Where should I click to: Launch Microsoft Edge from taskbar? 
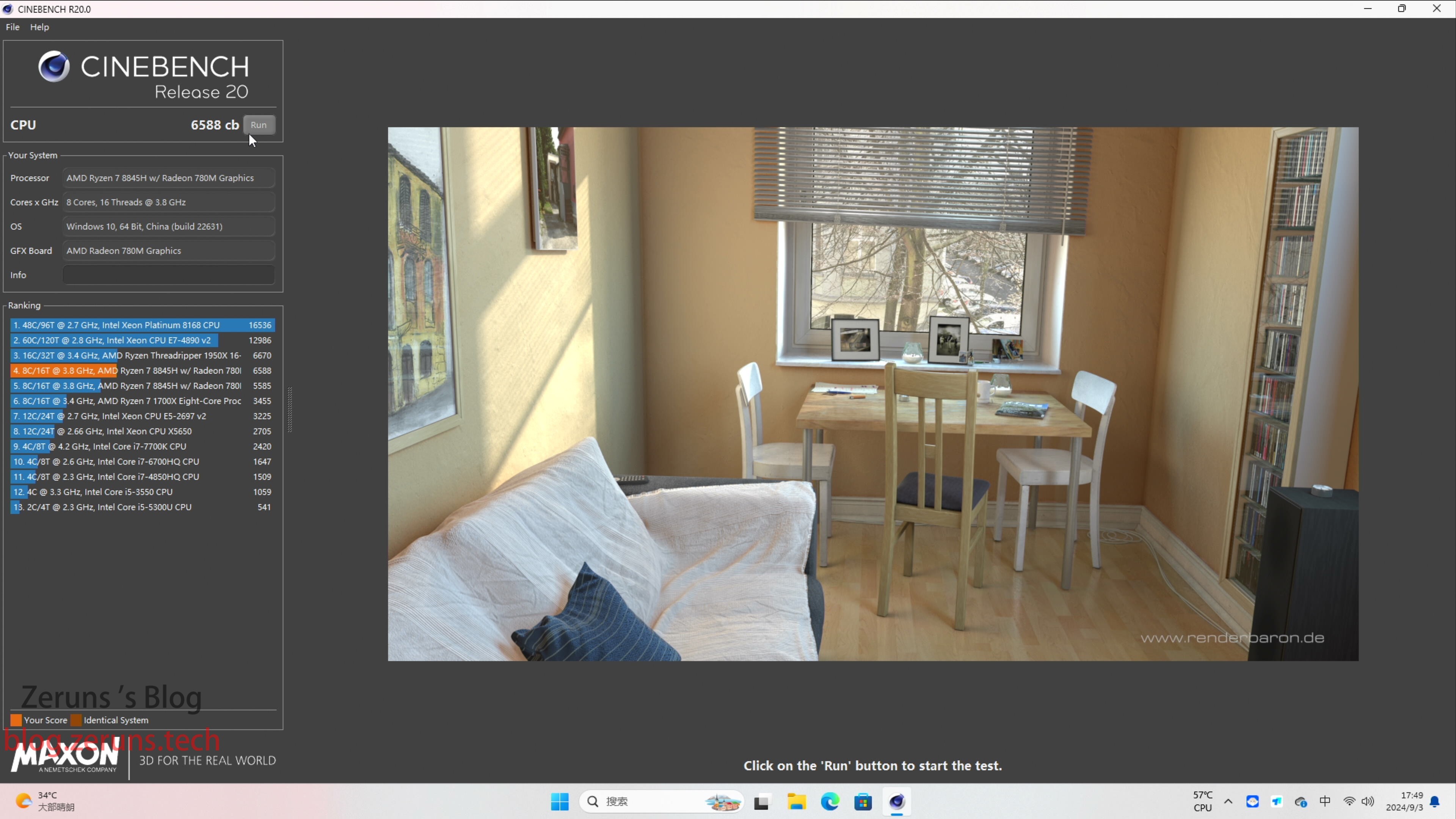[x=830, y=802]
